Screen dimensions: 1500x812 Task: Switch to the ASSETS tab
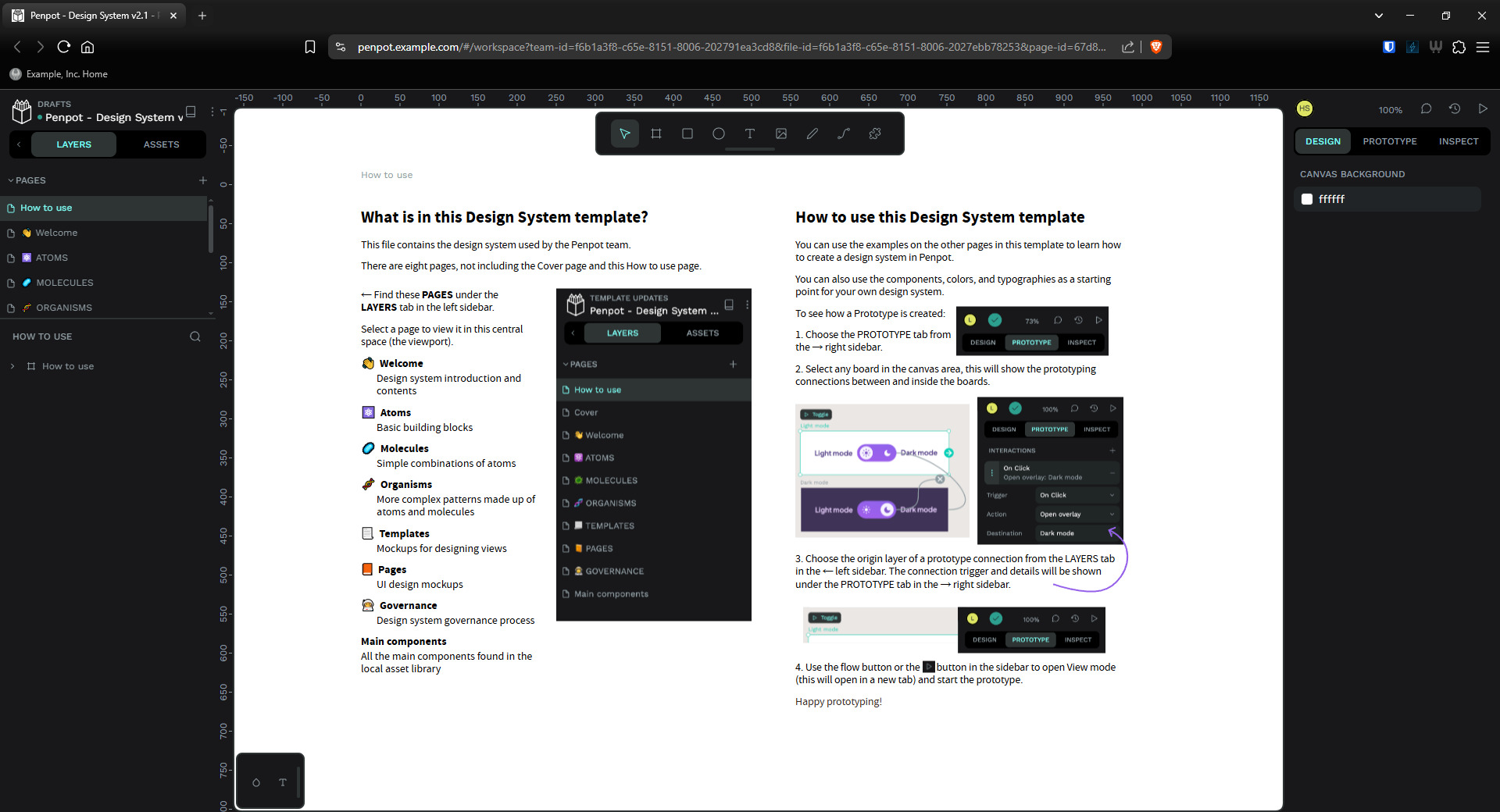(x=161, y=144)
